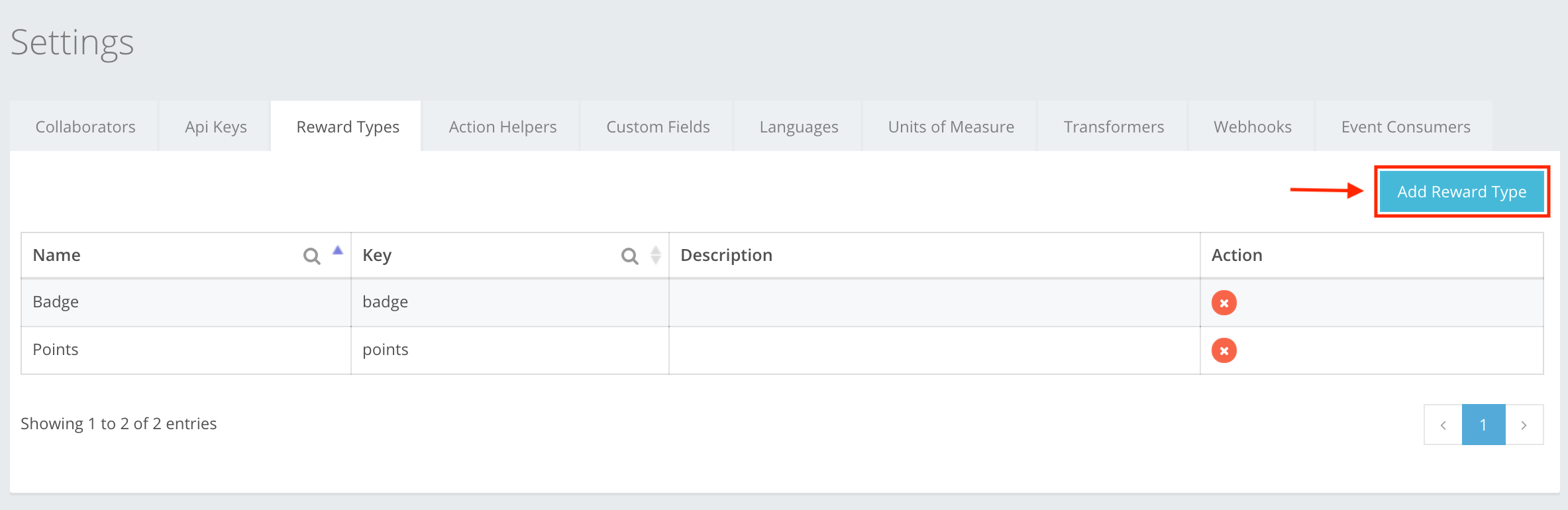
Task: Sort the table by Key column arrows
Action: click(x=656, y=255)
